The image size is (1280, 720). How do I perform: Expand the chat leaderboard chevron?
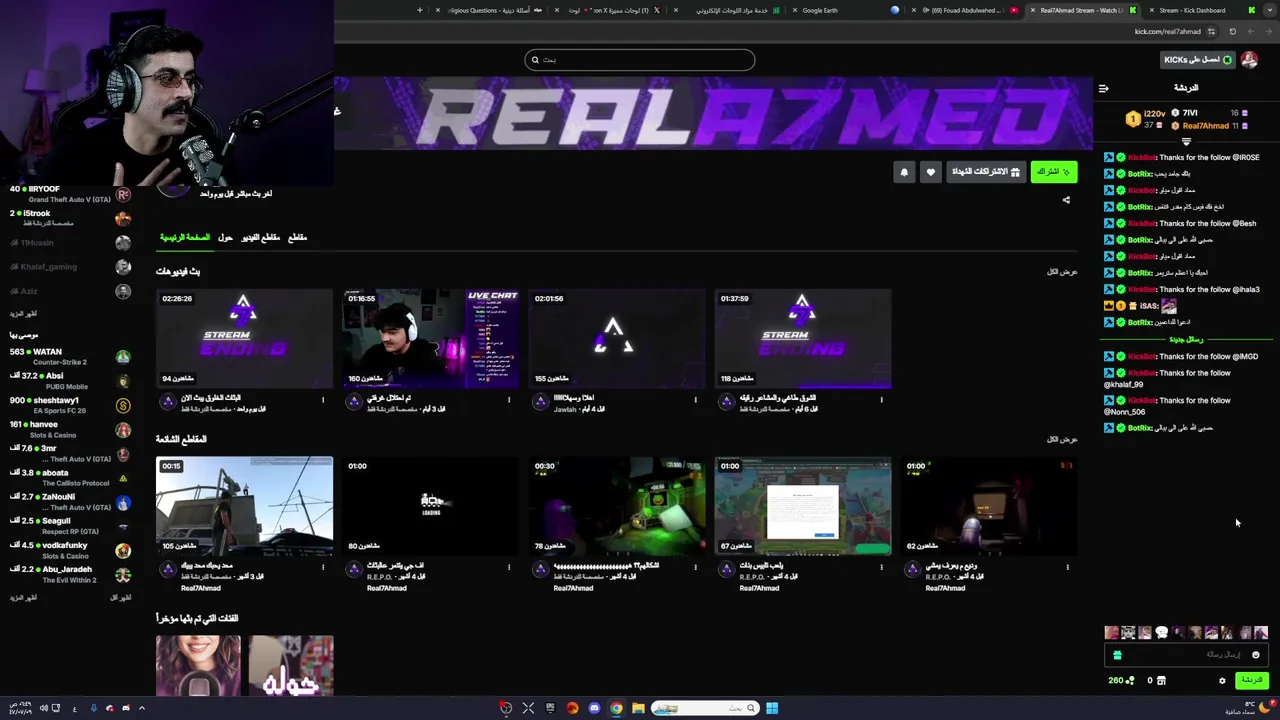1186,142
